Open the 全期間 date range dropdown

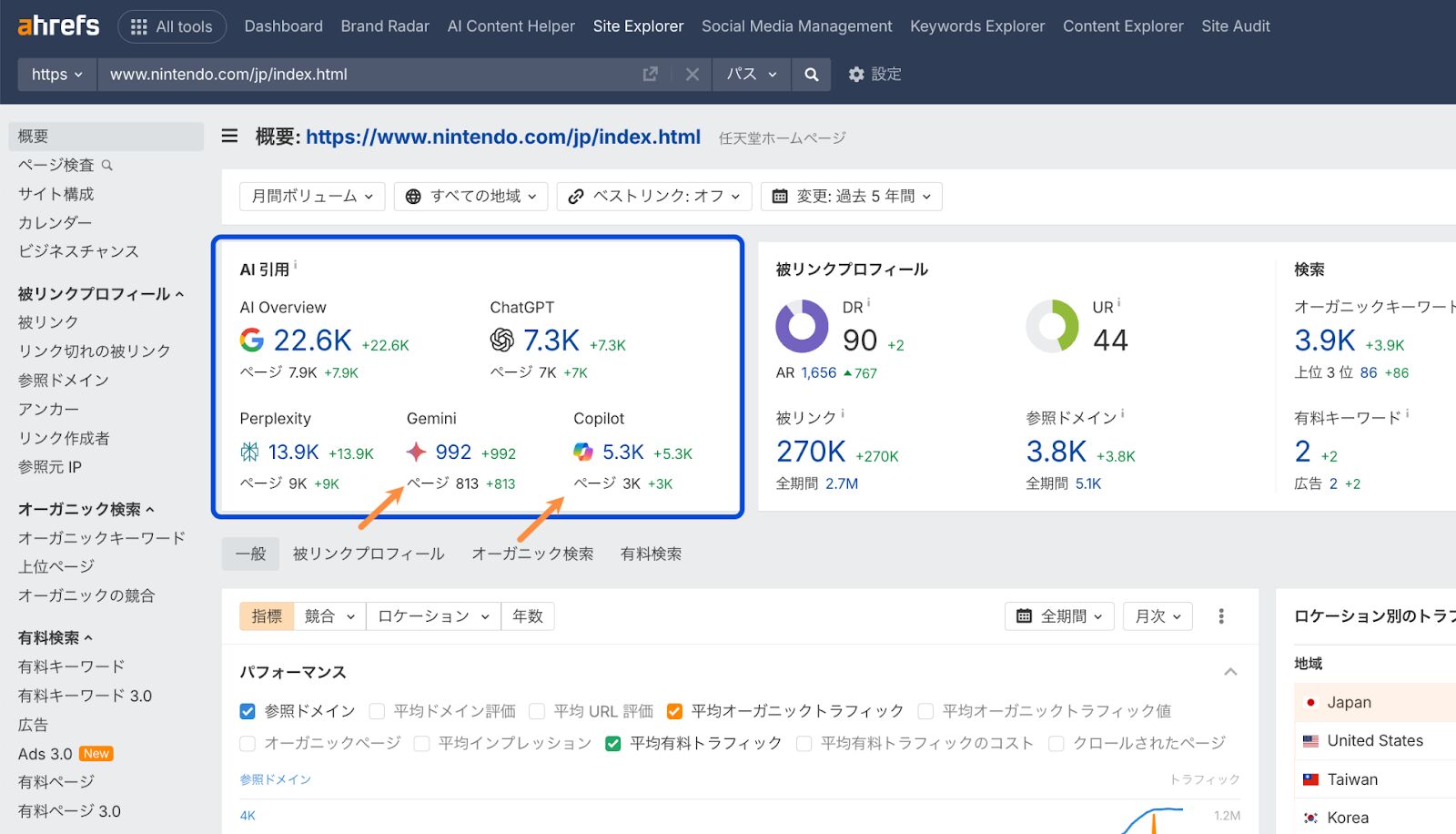(x=1059, y=616)
